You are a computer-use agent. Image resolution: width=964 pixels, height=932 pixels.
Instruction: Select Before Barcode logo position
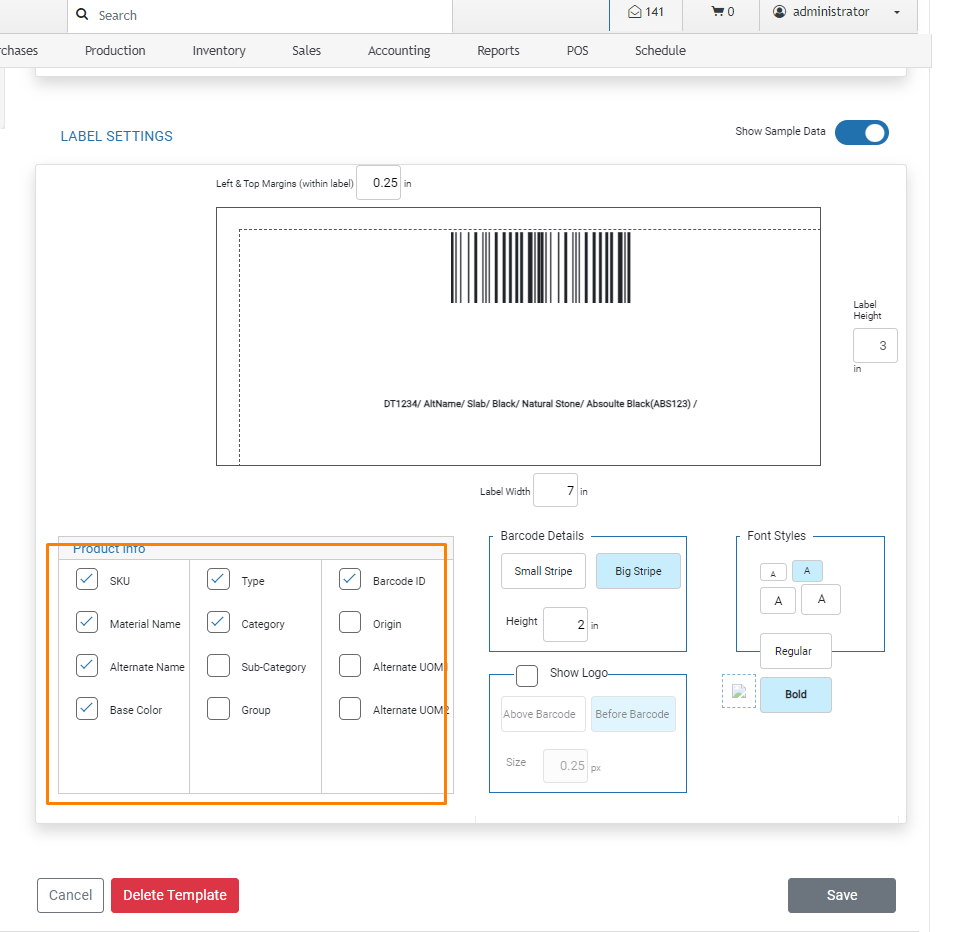pos(633,714)
